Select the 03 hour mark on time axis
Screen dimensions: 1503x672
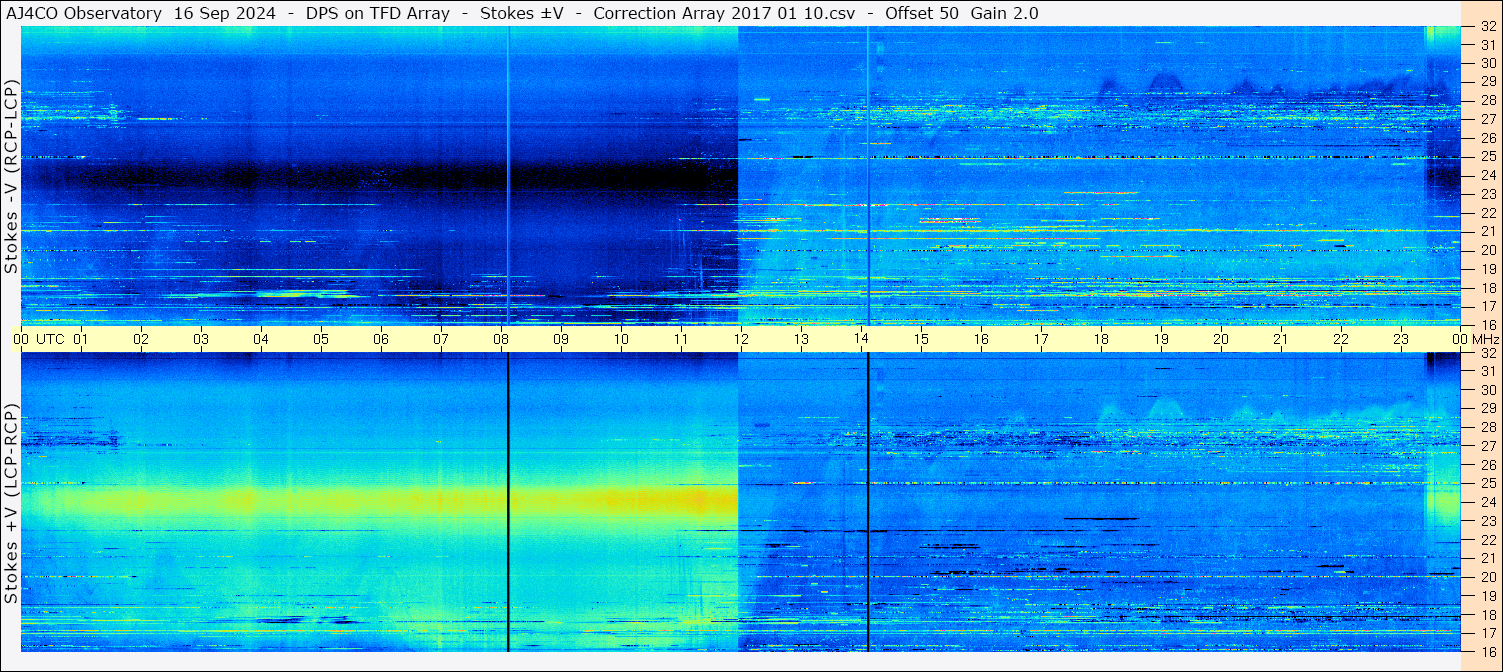click(201, 339)
